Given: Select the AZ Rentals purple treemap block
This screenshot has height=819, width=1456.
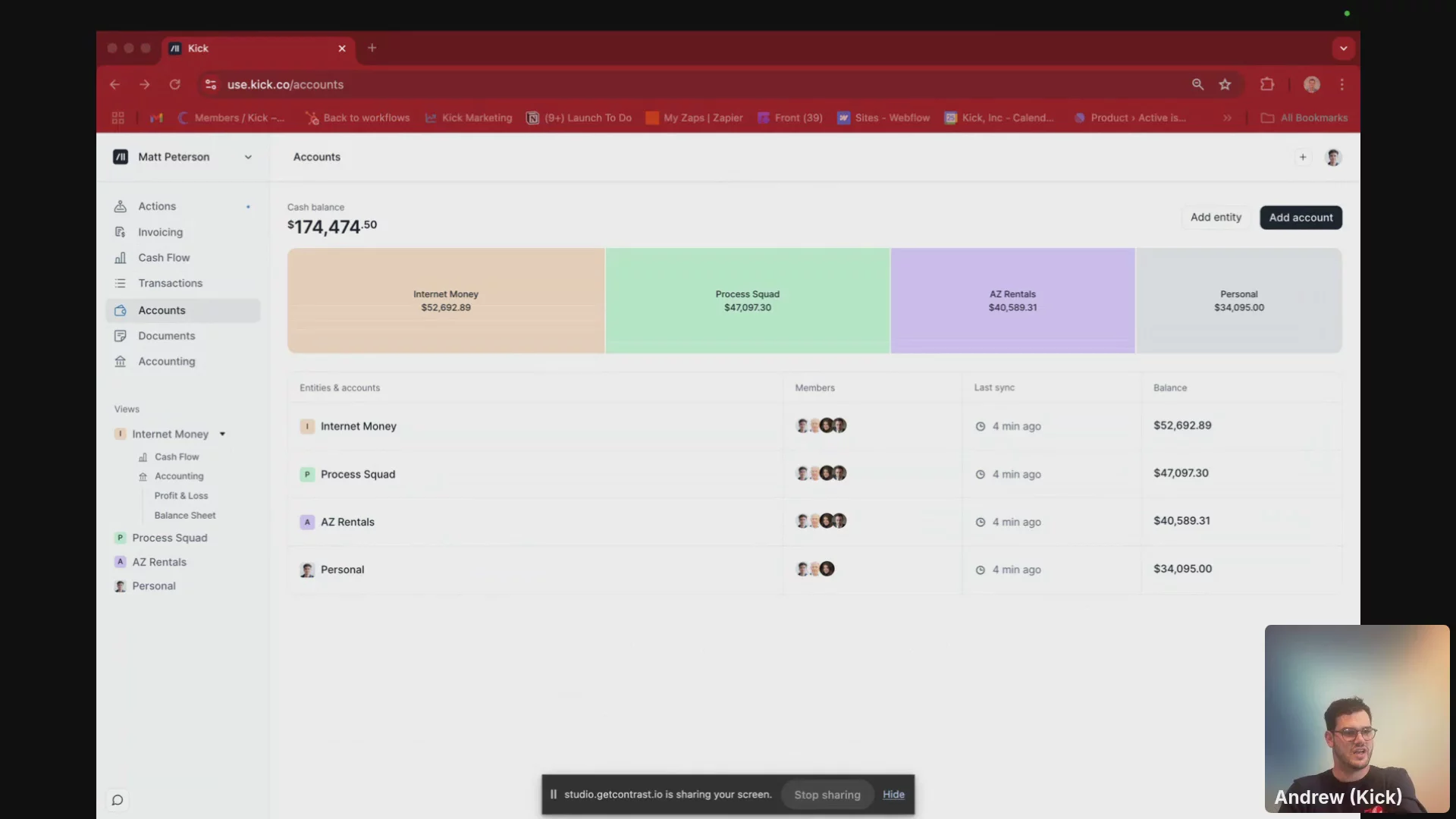Looking at the screenshot, I should pyautogui.click(x=1012, y=300).
